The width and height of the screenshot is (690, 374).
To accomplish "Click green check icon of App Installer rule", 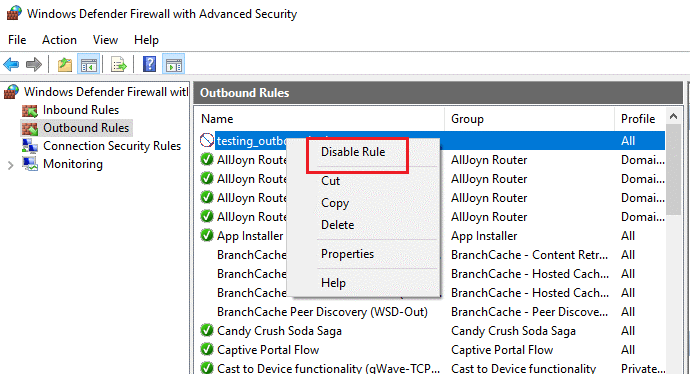I will [207, 235].
